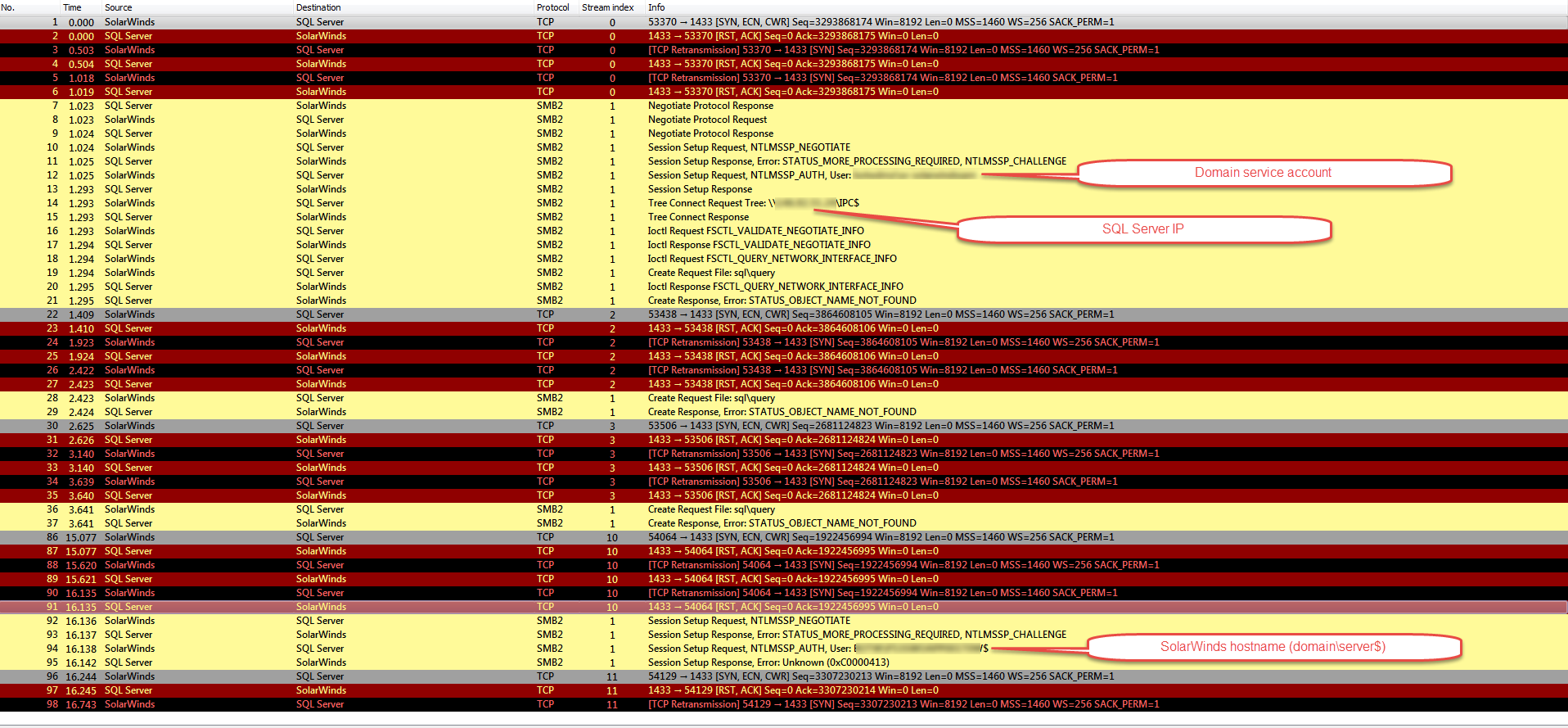Select packet 26 retransmission at 2.422
The height and width of the screenshot is (728, 1568).
pos(784,370)
